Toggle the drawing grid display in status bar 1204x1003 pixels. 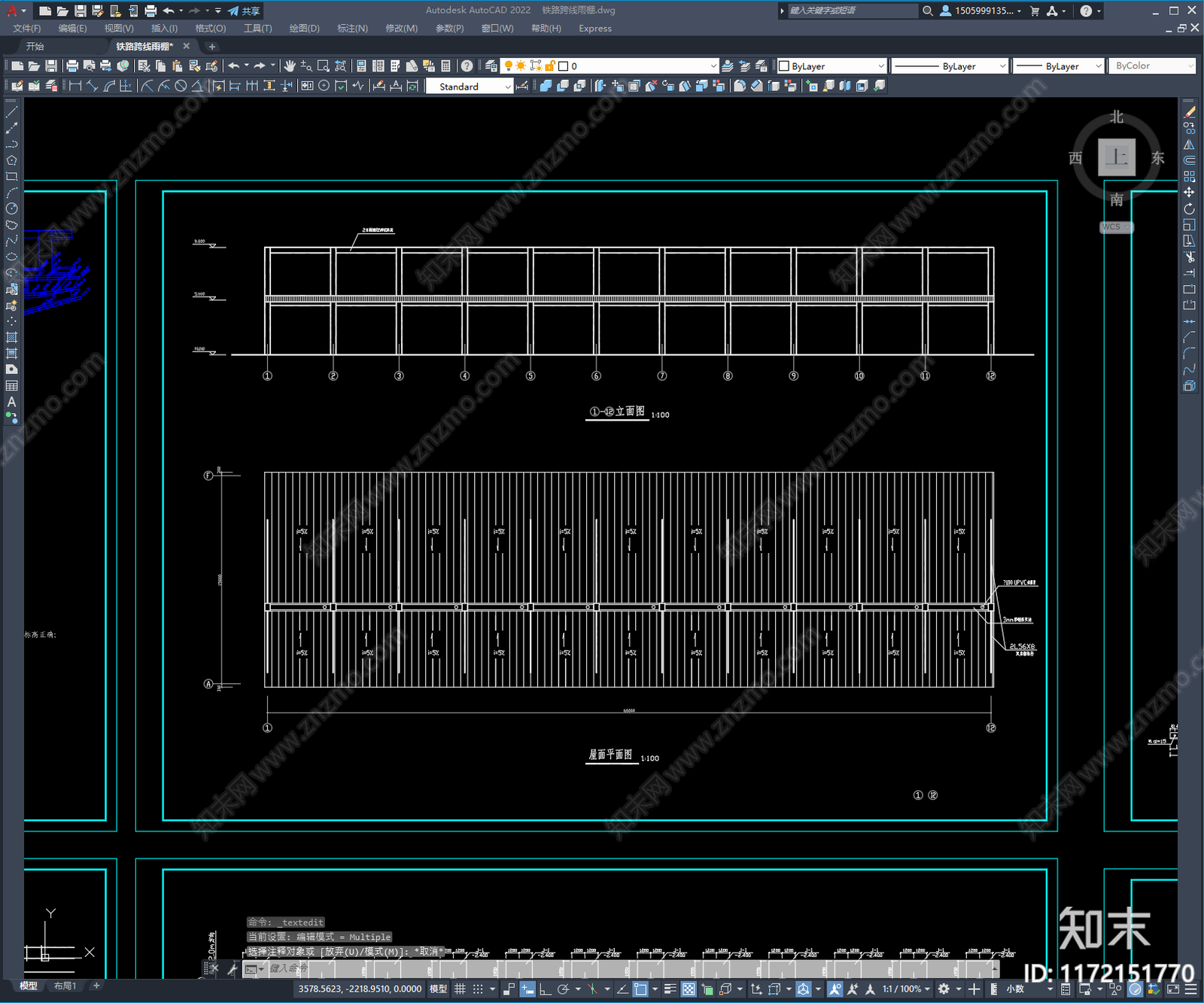460,989
